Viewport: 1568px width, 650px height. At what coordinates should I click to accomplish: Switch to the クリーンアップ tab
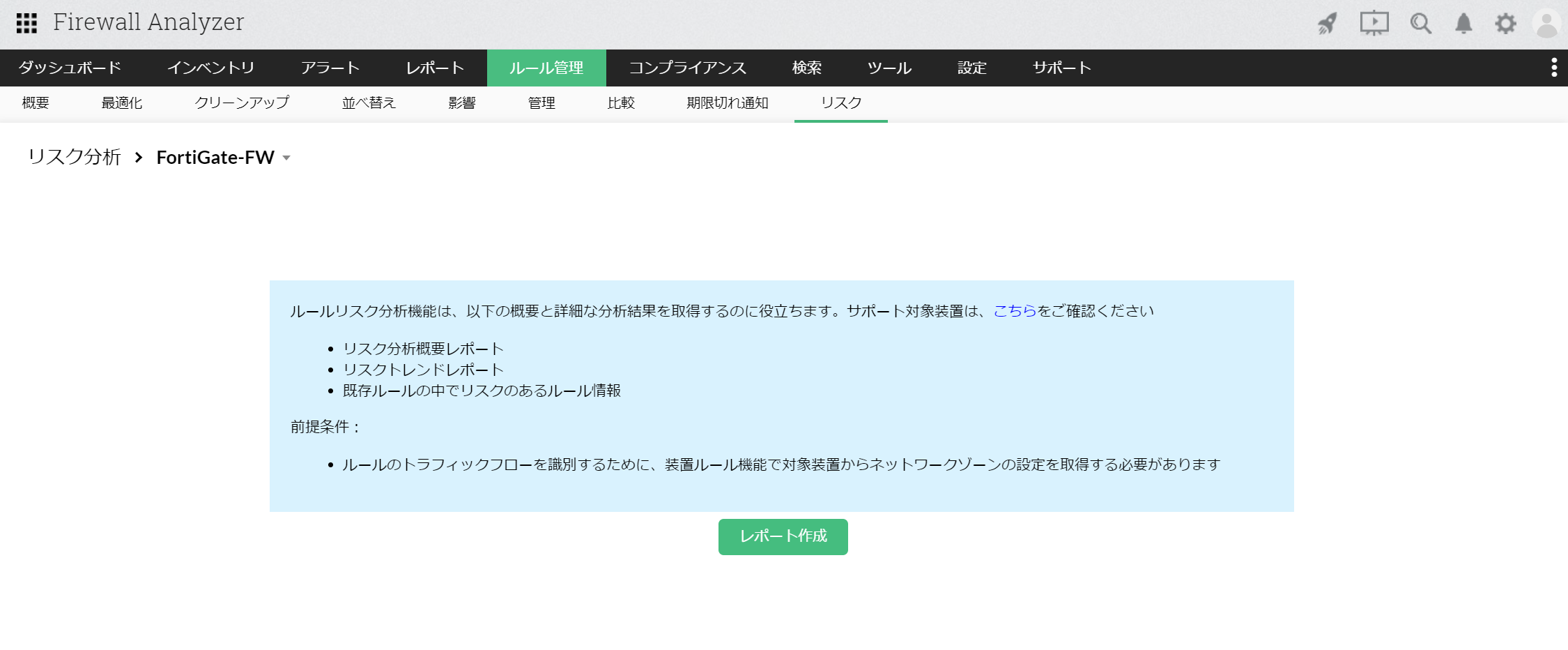242,103
